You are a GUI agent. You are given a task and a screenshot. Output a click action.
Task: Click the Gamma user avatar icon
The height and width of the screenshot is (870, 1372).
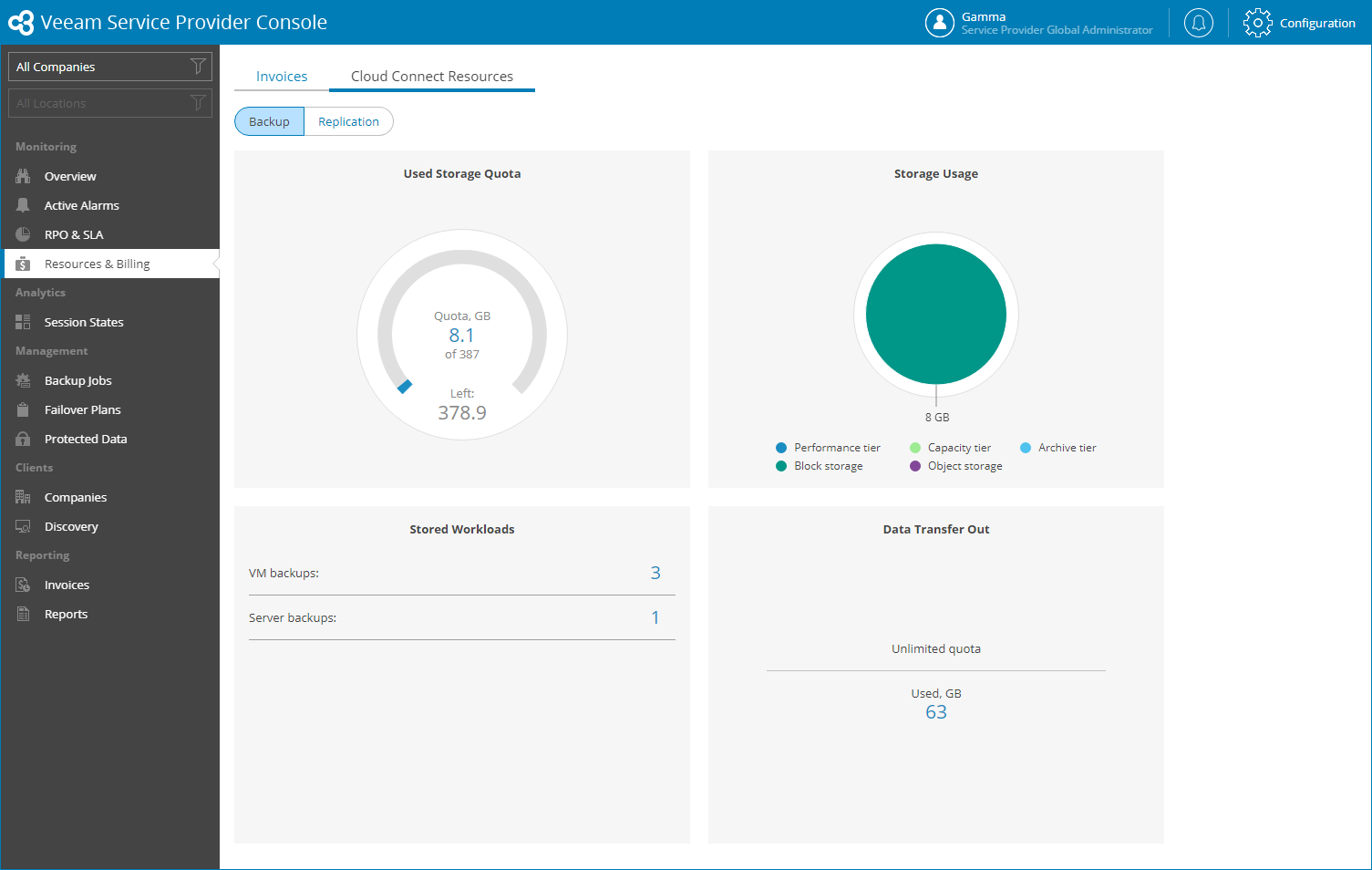(x=940, y=23)
